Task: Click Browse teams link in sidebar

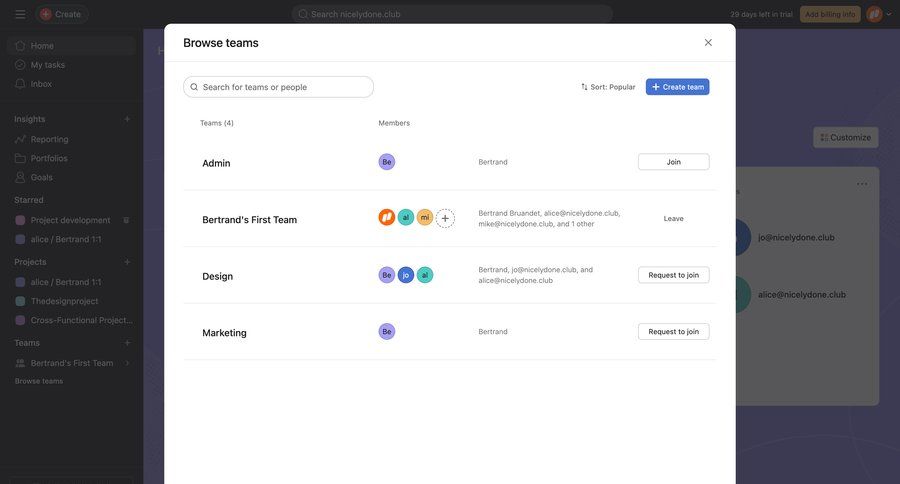Action: (39, 381)
